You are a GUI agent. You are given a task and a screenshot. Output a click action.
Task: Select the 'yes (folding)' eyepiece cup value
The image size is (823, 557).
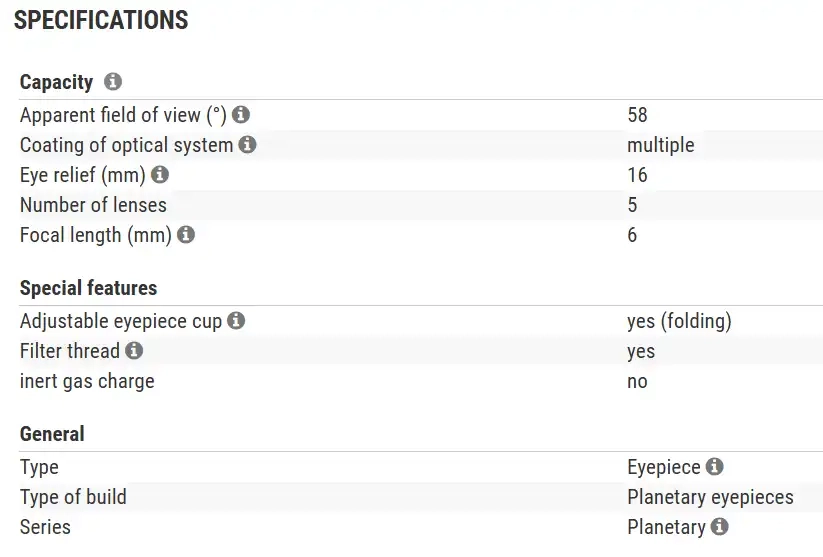pyautogui.click(x=679, y=321)
